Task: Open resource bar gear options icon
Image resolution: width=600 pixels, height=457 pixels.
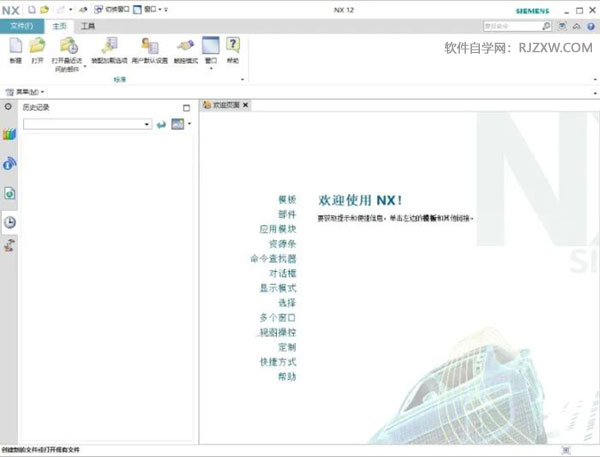Action: coord(8,106)
